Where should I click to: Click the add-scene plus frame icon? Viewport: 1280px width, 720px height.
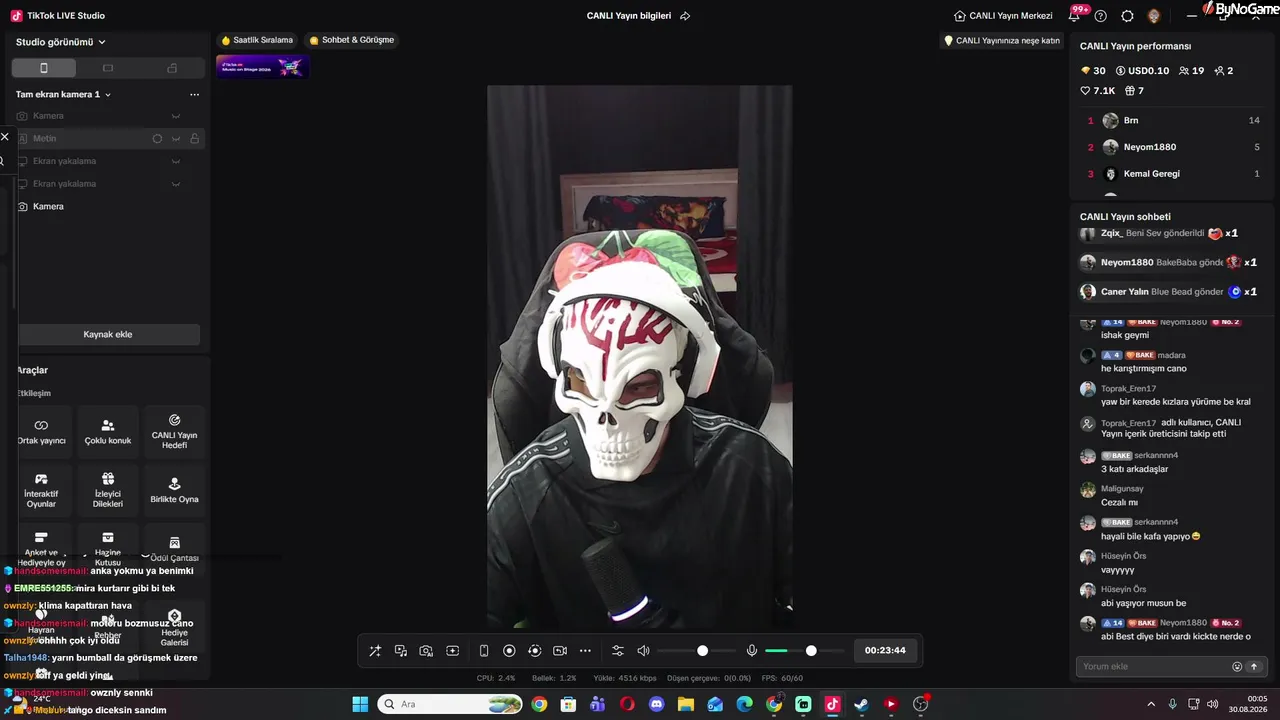click(x=452, y=651)
